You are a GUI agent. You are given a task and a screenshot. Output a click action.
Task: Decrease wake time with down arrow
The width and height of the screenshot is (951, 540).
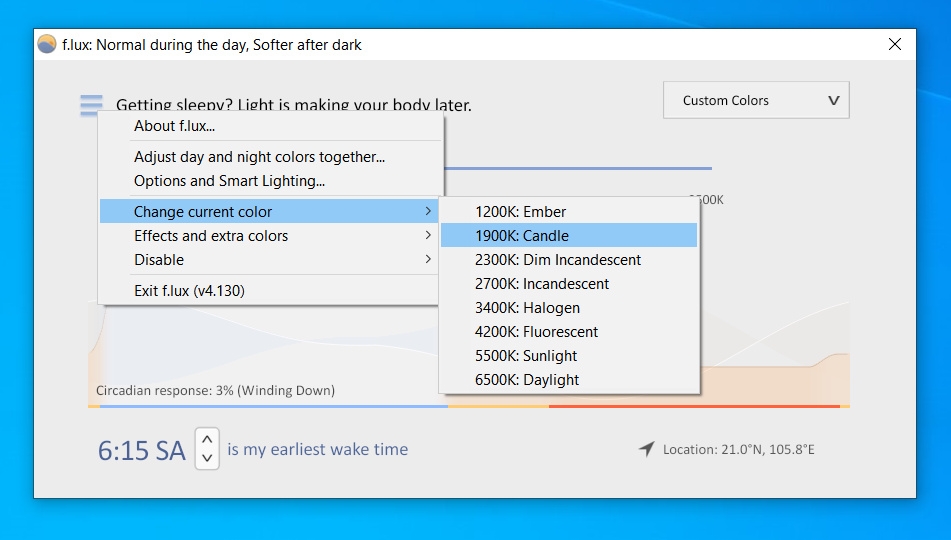click(207, 458)
